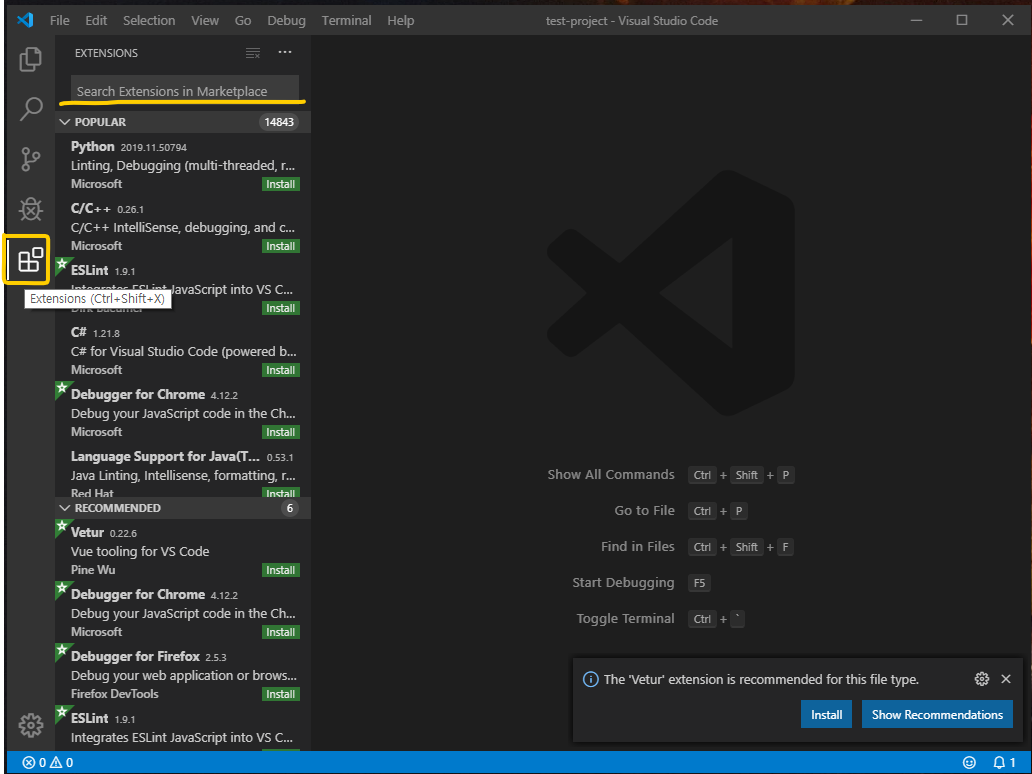The width and height of the screenshot is (1032, 774).
Task: Install the Vetur extension from Recommended list
Action: [x=280, y=570]
